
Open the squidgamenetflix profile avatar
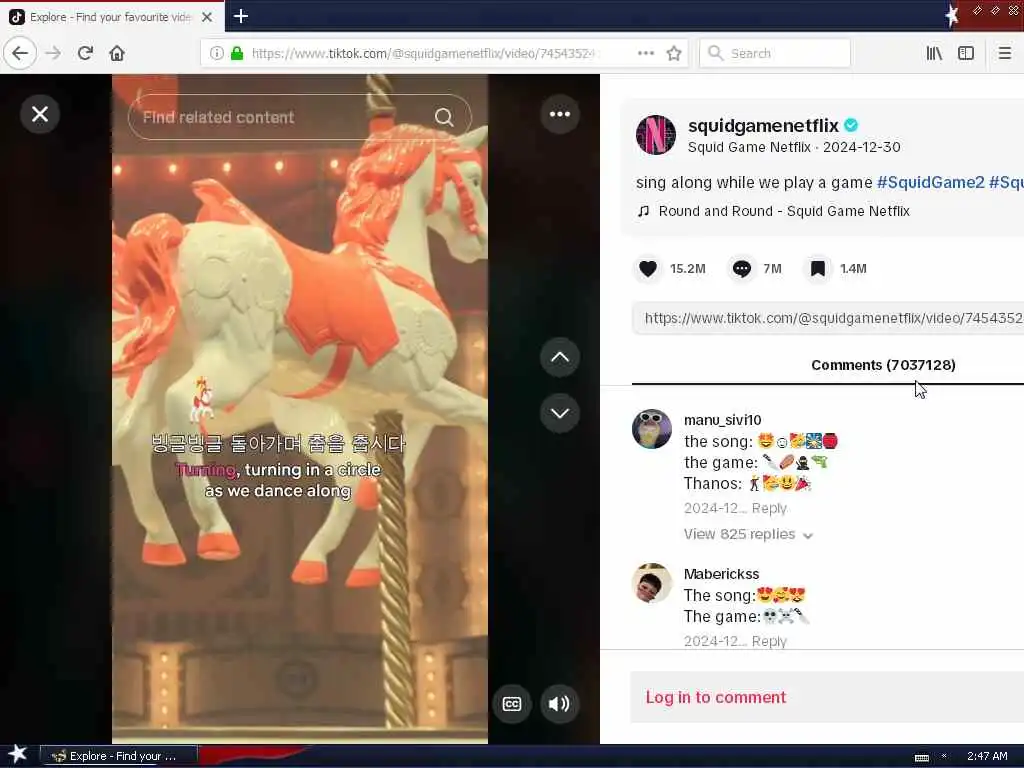pos(656,135)
